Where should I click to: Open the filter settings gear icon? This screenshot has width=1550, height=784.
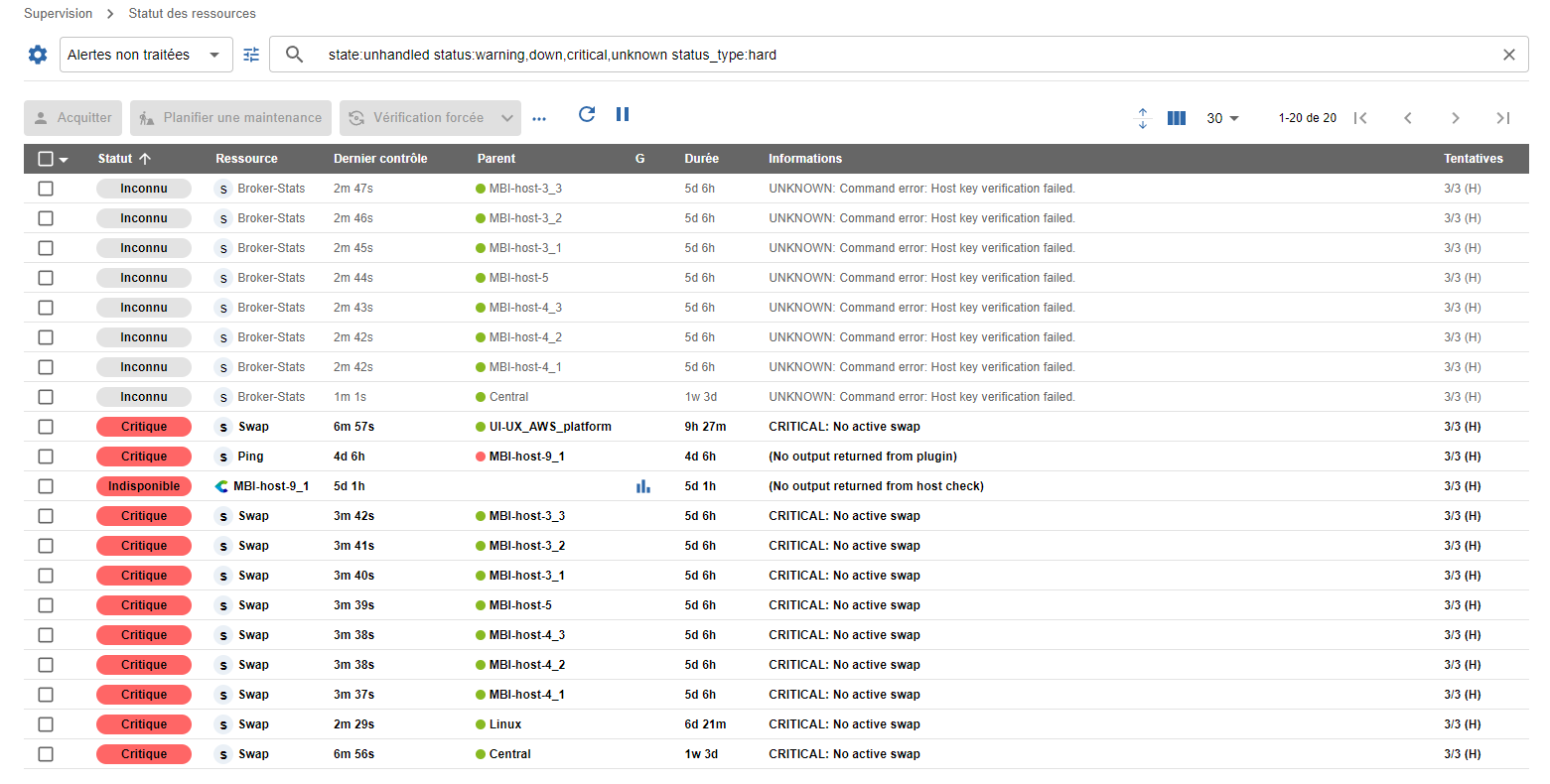[38, 55]
